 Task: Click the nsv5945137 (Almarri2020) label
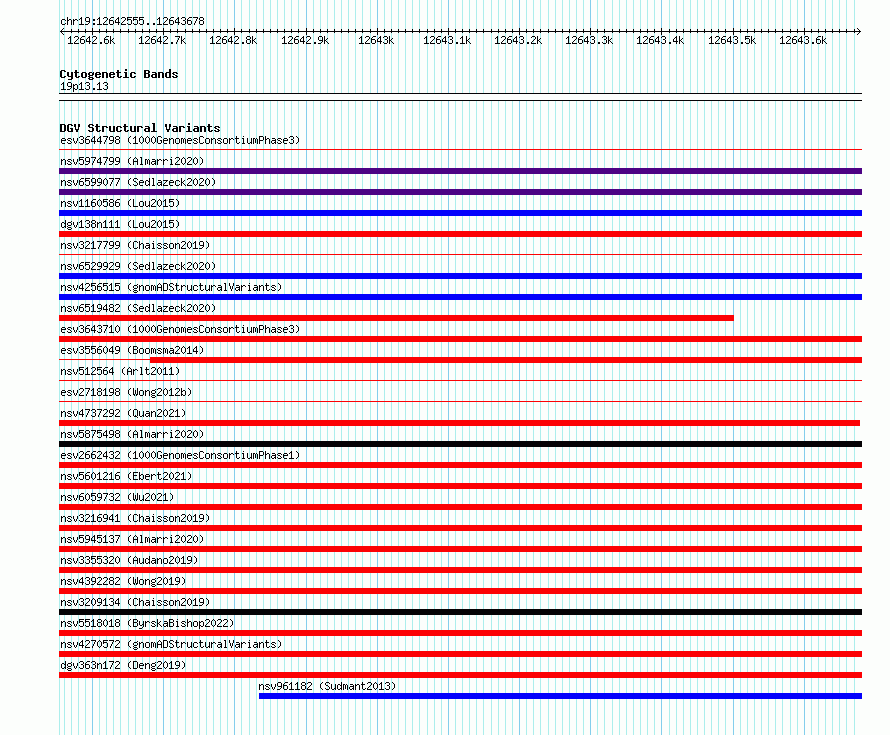[x=132, y=539]
